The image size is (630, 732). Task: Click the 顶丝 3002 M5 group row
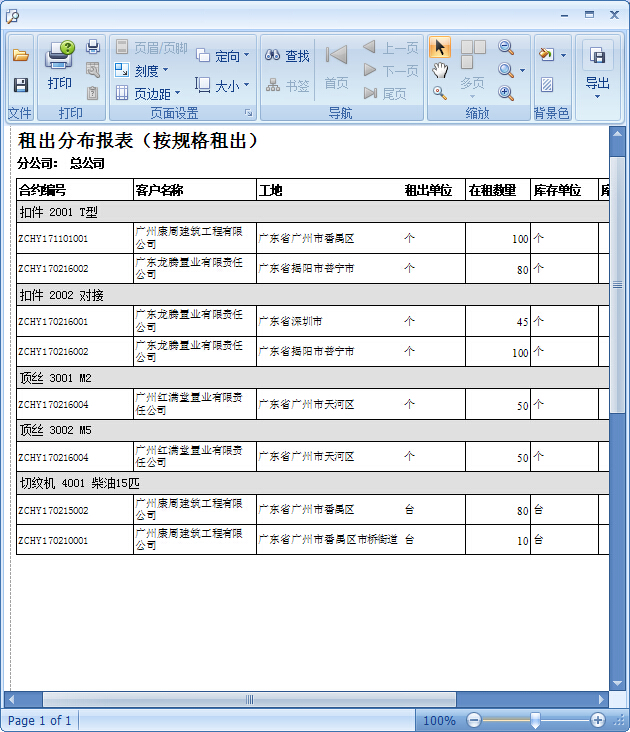313,430
